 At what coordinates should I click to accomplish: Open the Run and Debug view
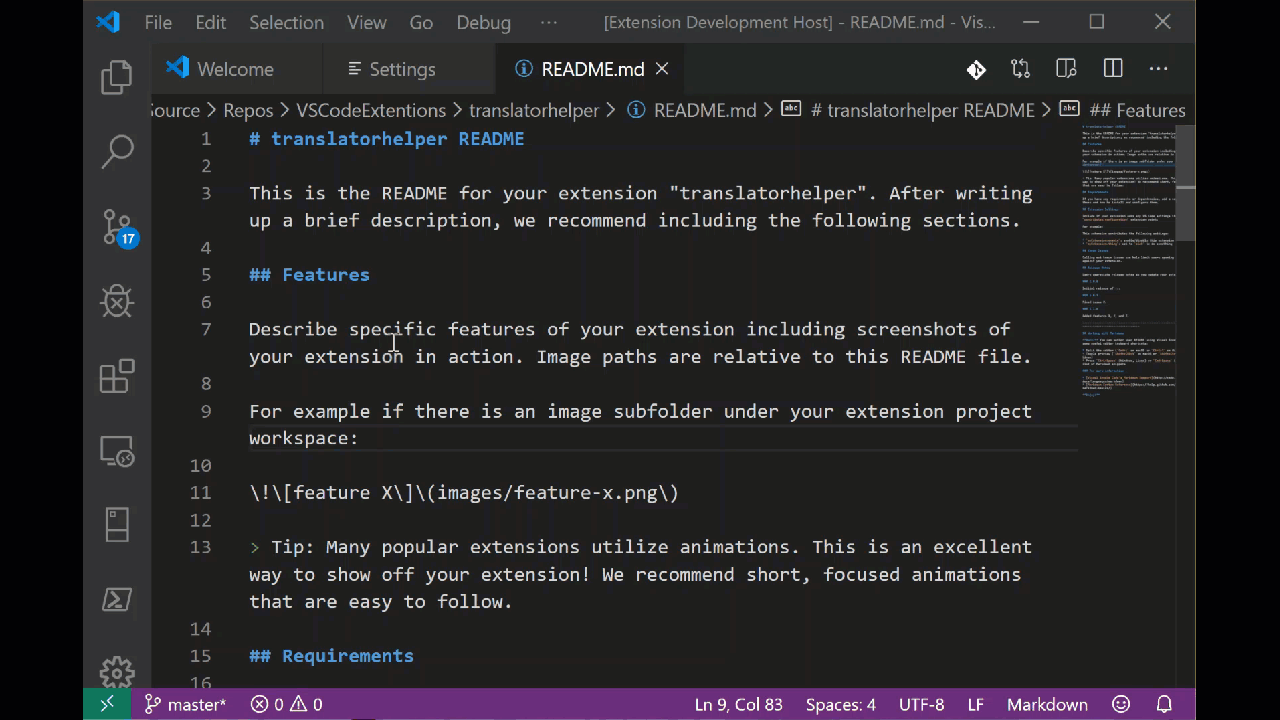[x=117, y=301]
